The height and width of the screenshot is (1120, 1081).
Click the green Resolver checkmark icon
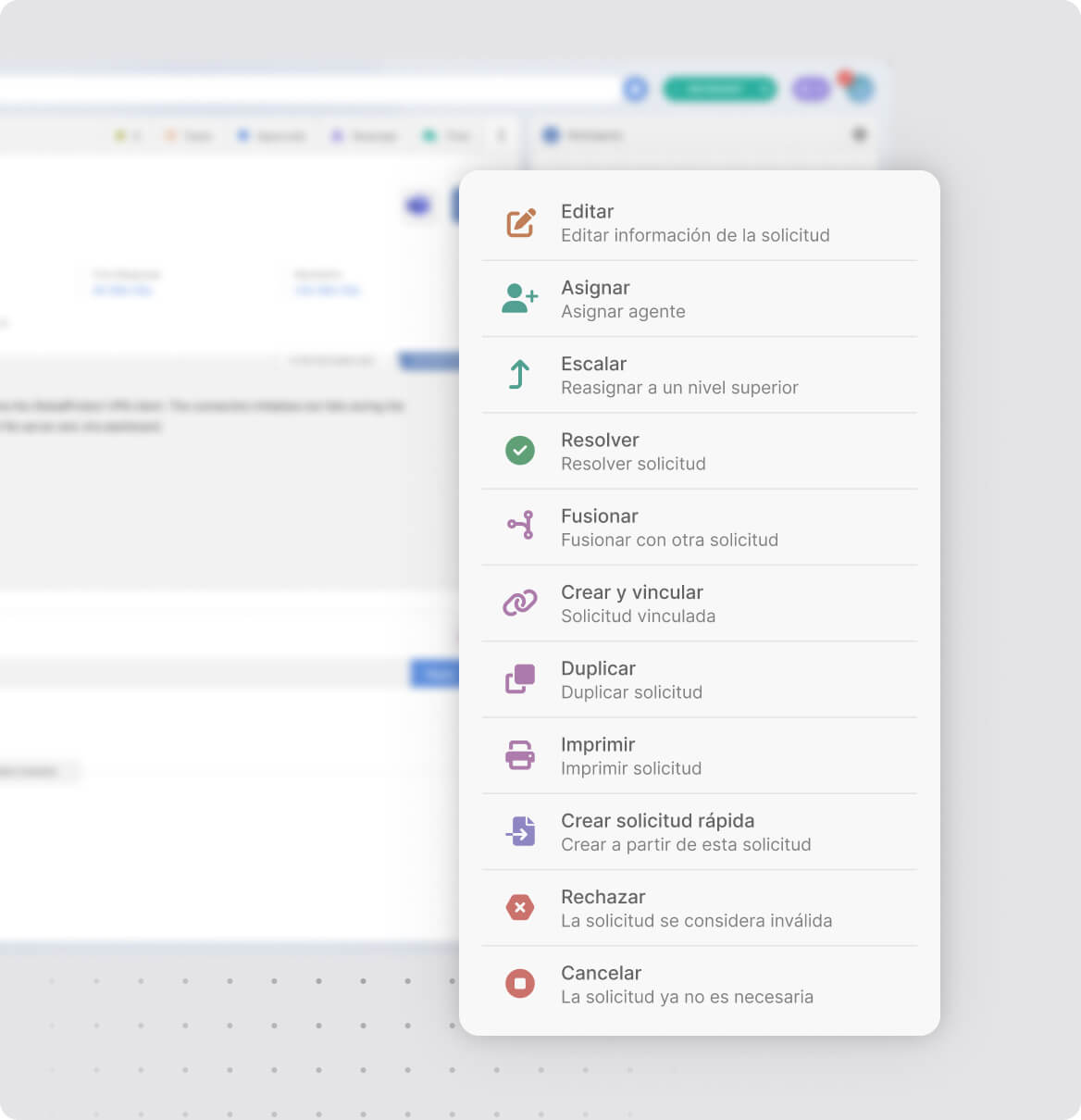pyautogui.click(x=519, y=451)
